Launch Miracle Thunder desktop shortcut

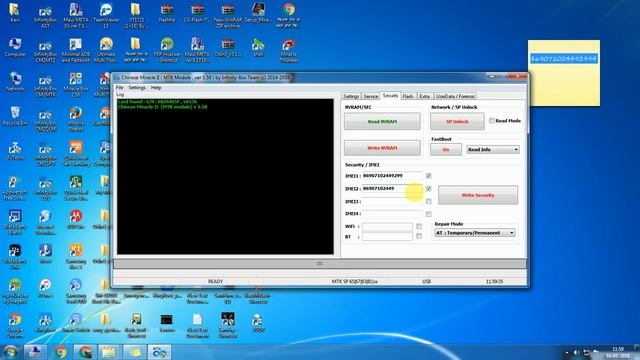click(289, 50)
